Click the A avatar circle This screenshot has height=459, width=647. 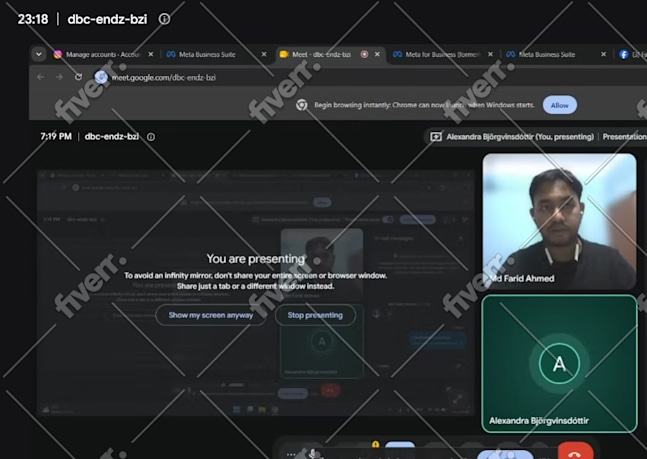click(x=560, y=364)
